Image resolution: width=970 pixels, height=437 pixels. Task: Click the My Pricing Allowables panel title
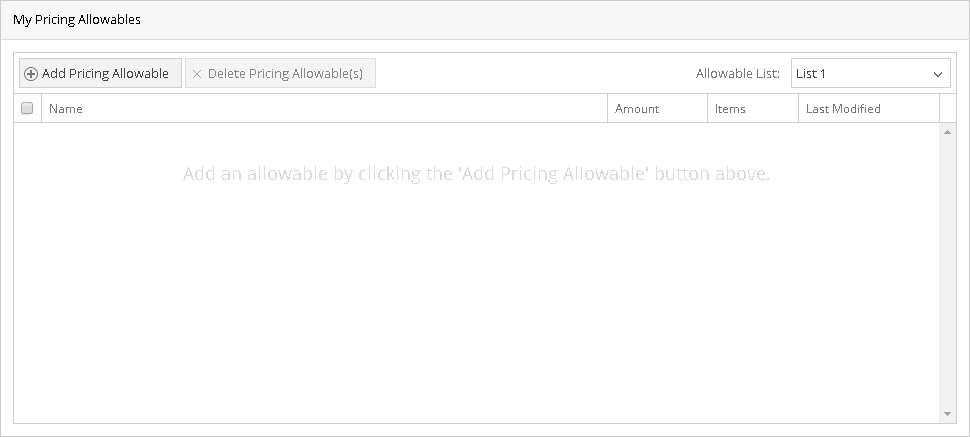tap(77, 20)
